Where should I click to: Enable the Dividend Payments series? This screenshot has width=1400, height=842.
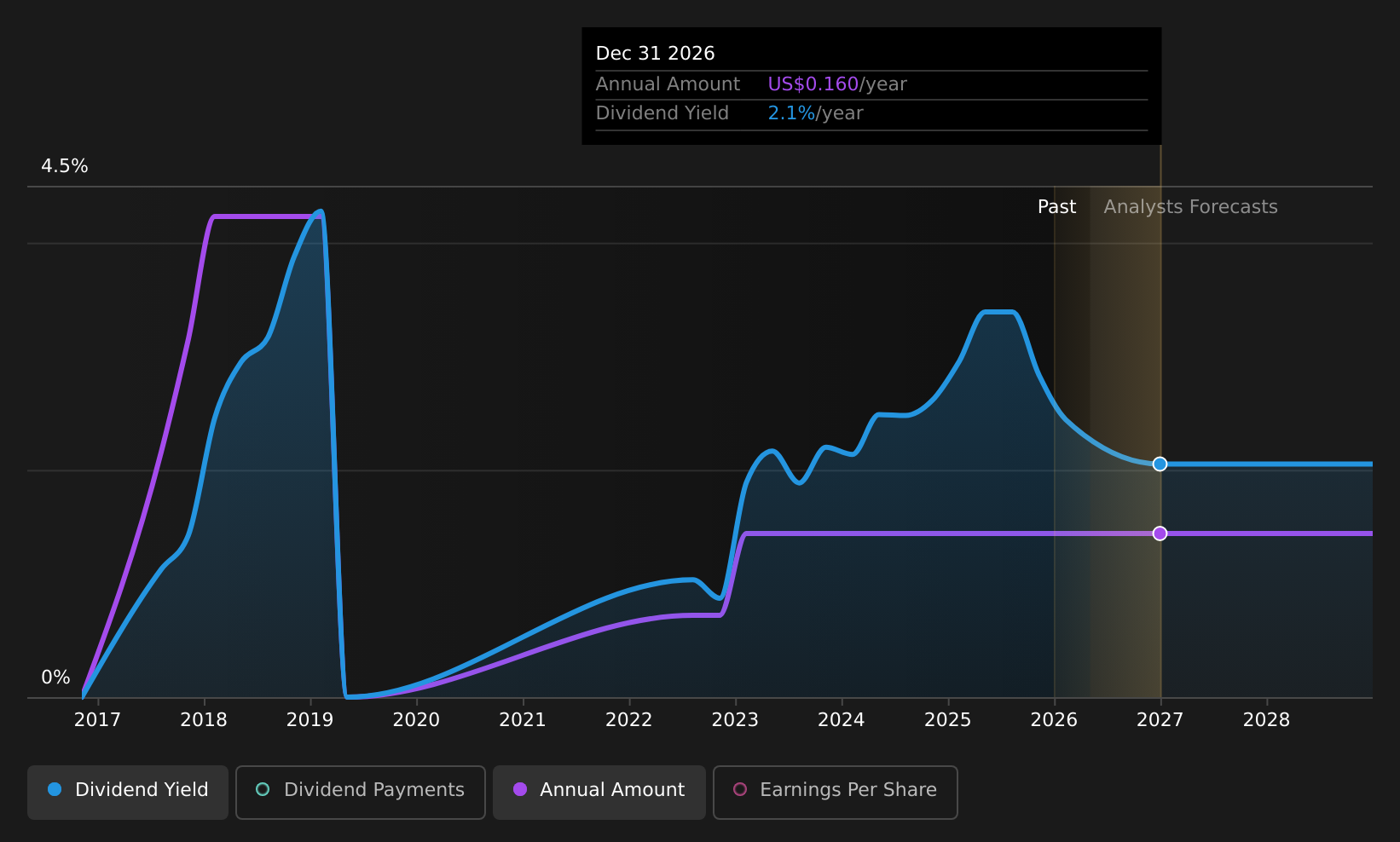coord(361,792)
